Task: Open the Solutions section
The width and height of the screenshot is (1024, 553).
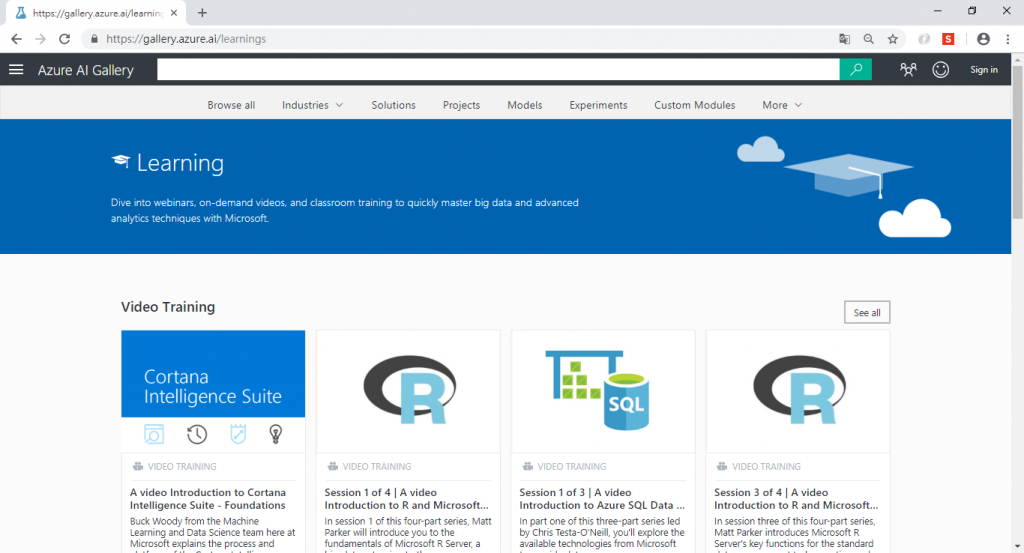Action: [x=393, y=105]
